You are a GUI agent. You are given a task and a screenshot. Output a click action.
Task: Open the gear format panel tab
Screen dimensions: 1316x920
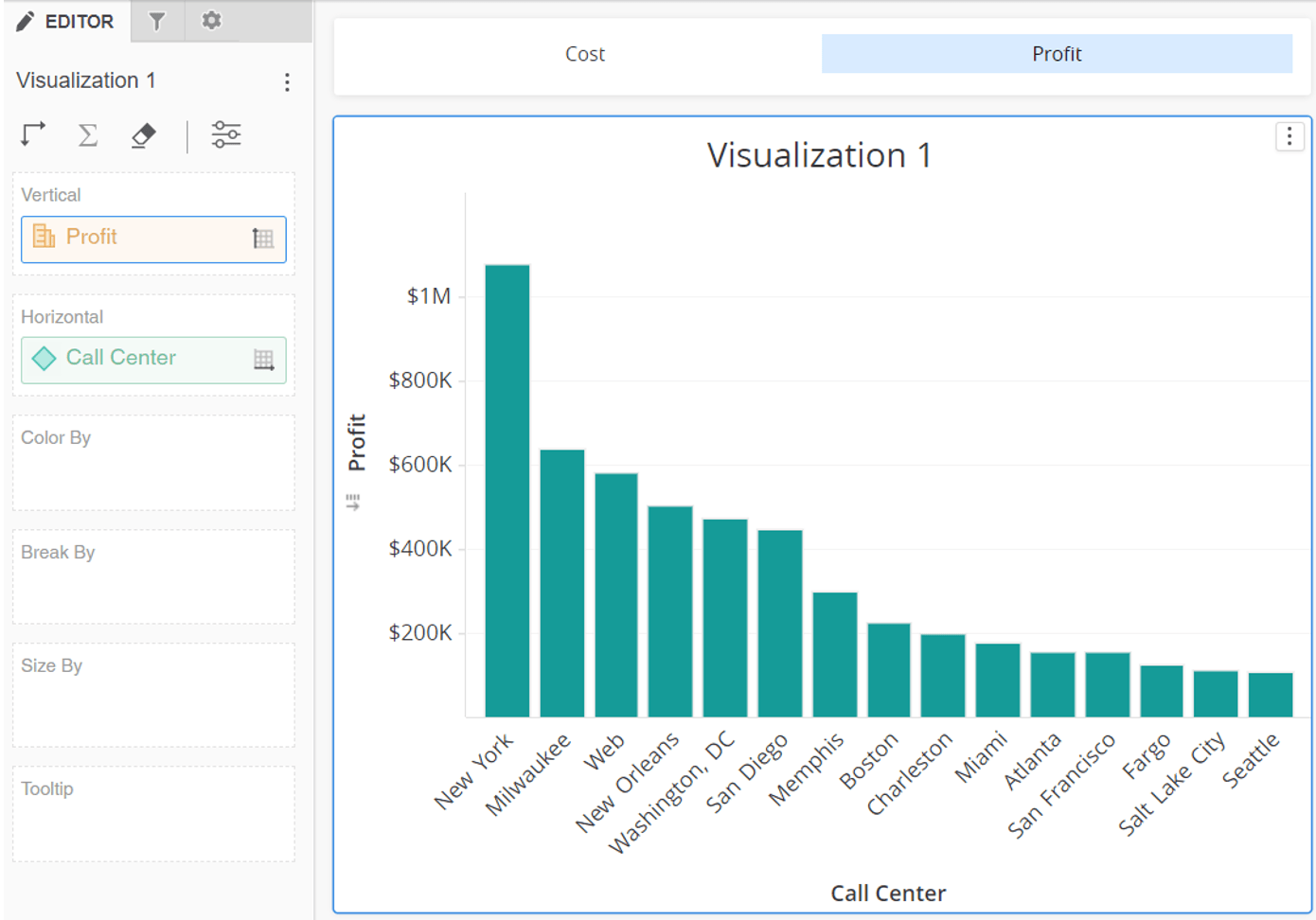(x=211, y=20)
